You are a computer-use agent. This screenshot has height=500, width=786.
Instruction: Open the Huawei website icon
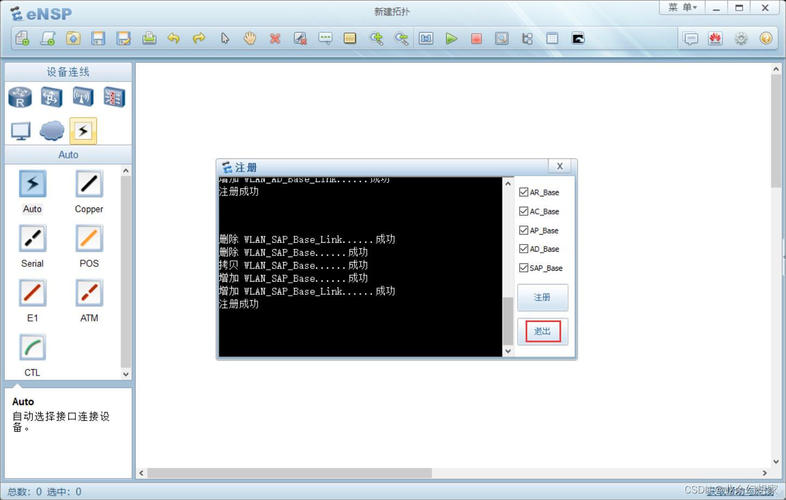coord(715,39)
